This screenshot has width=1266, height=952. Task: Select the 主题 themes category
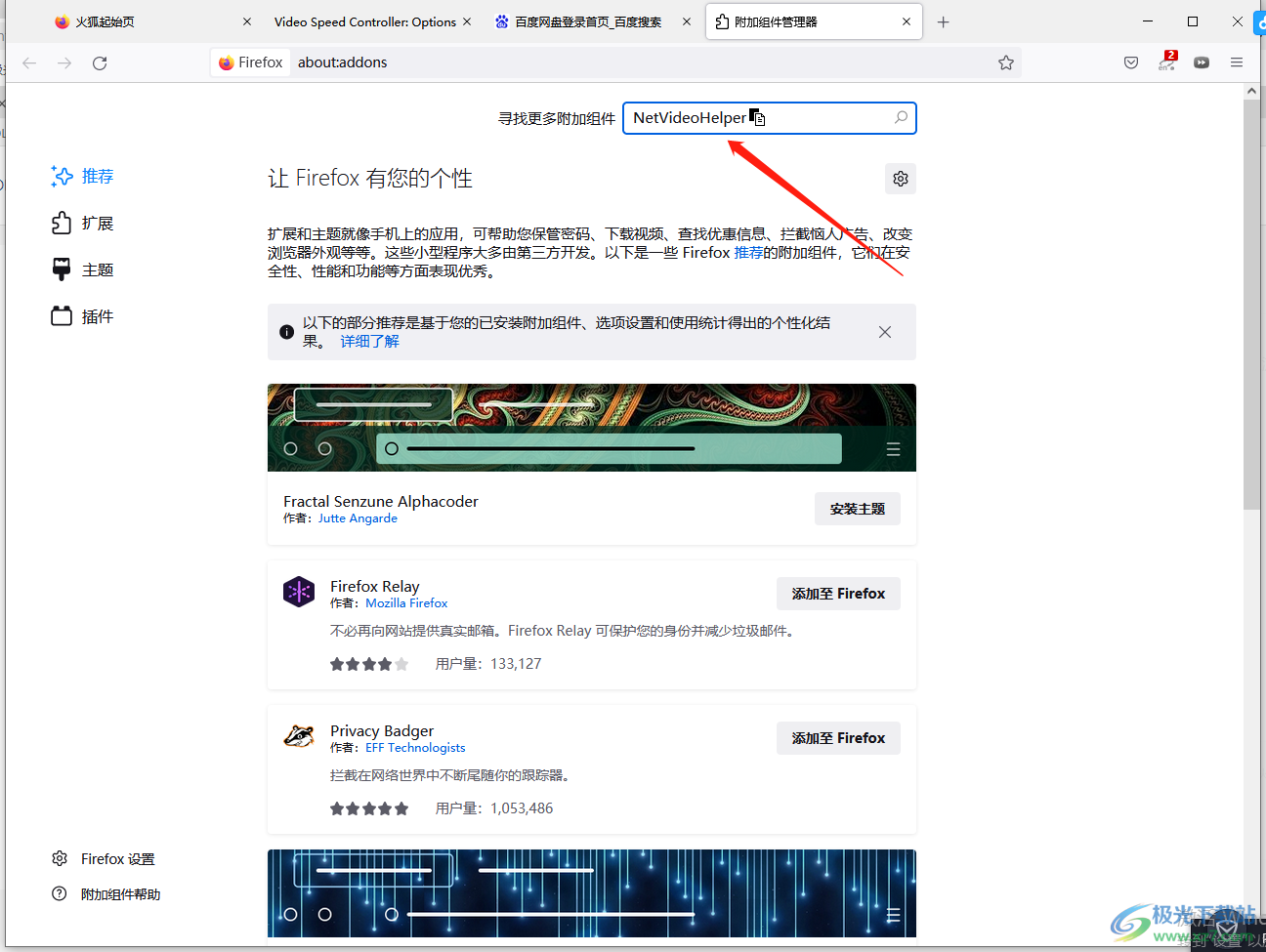82,269
